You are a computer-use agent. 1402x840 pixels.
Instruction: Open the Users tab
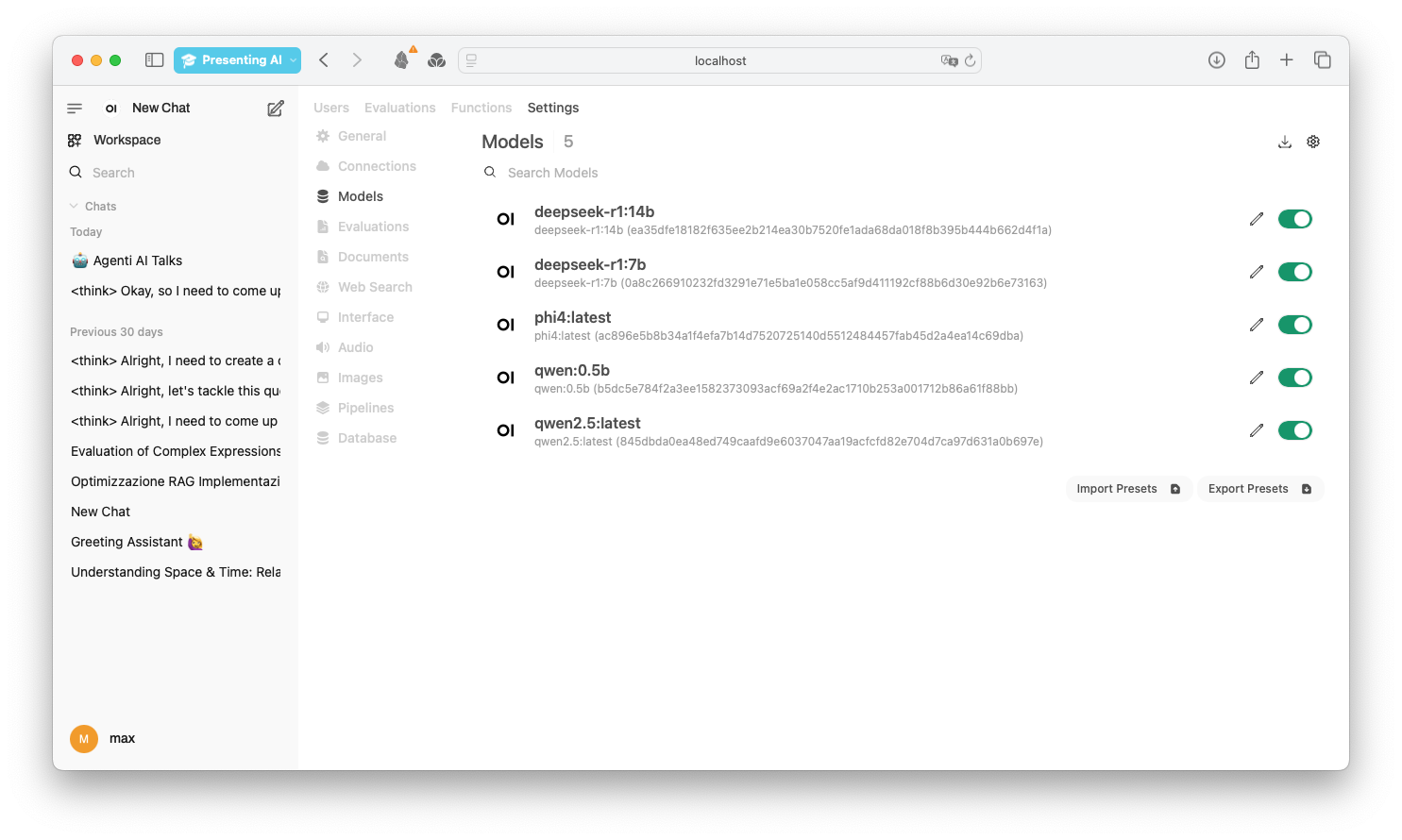click(331, 109)
